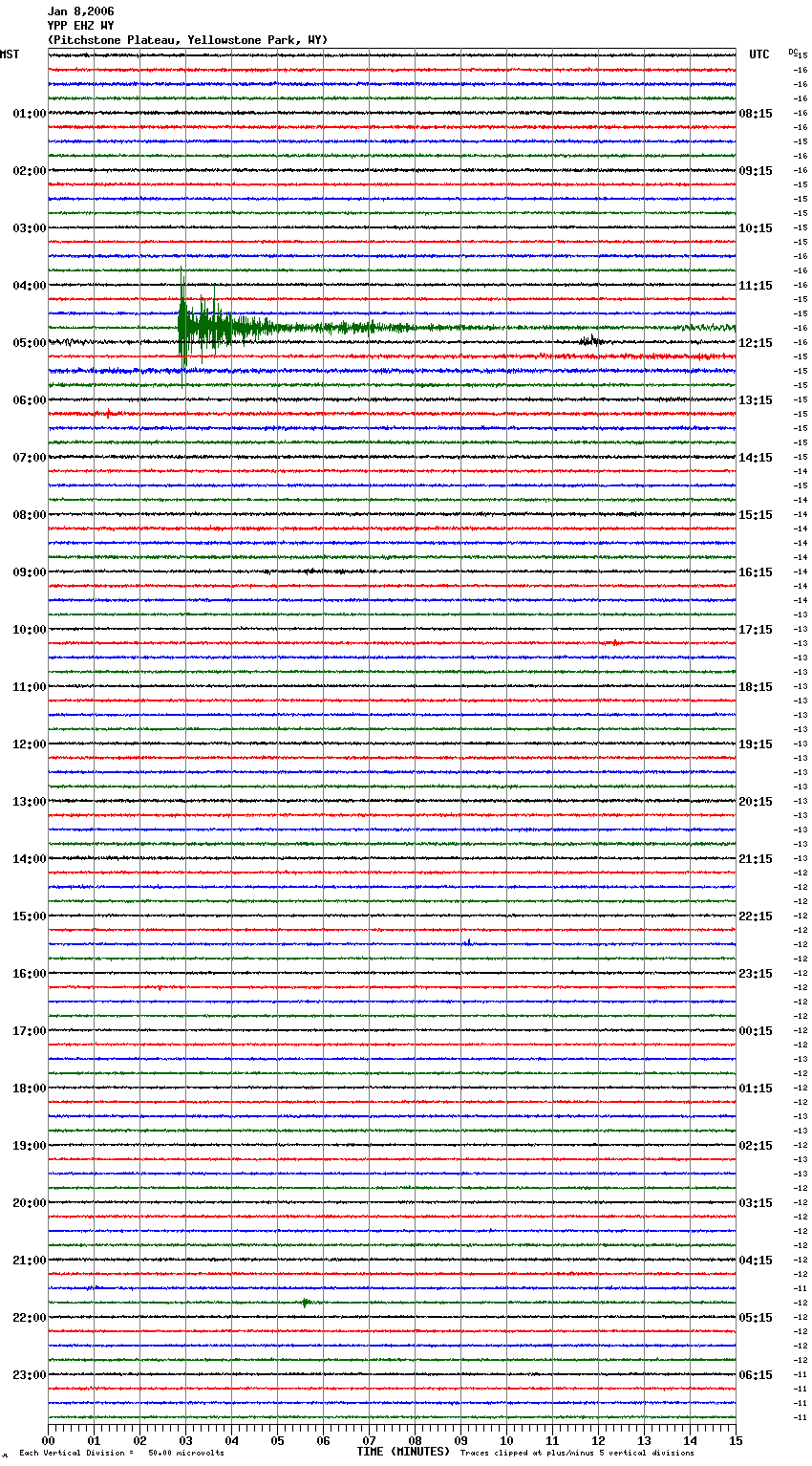Viewport: 812px width, 1466px height.
Task: Select the 02:00 MST hour label
Action: (30, 171)
